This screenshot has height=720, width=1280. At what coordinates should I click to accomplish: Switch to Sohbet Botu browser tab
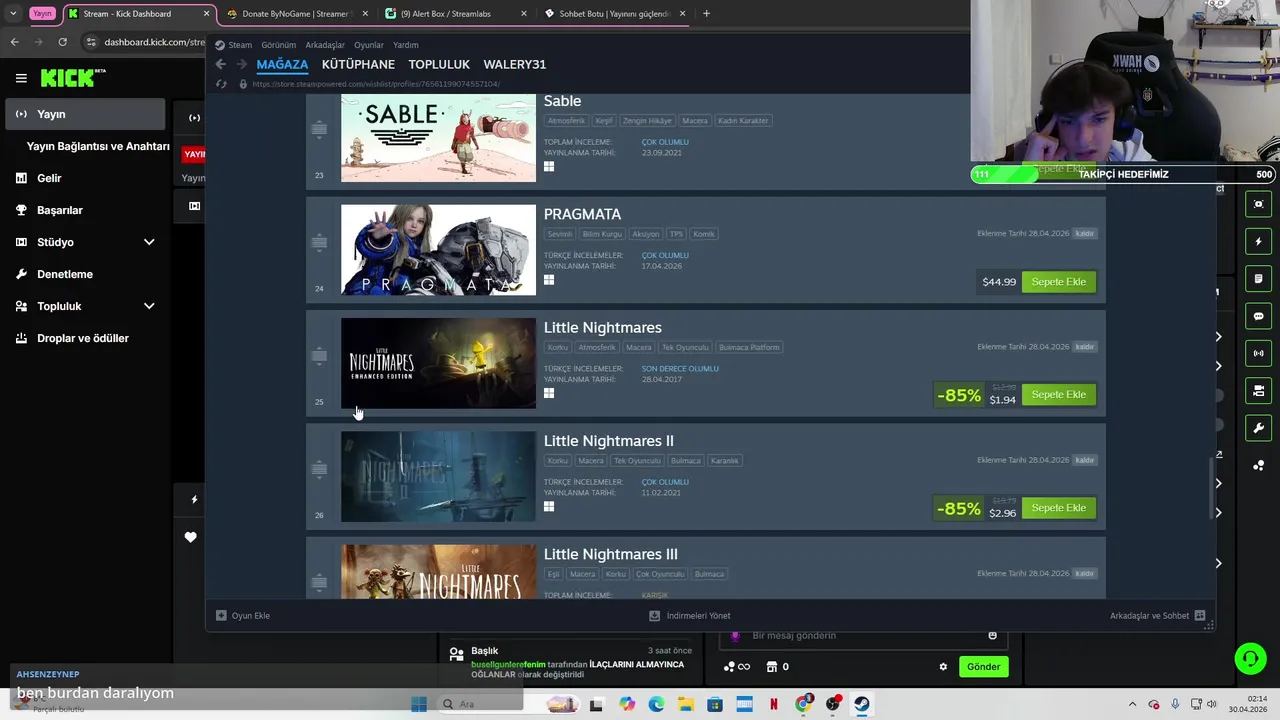tap(615, 14)
